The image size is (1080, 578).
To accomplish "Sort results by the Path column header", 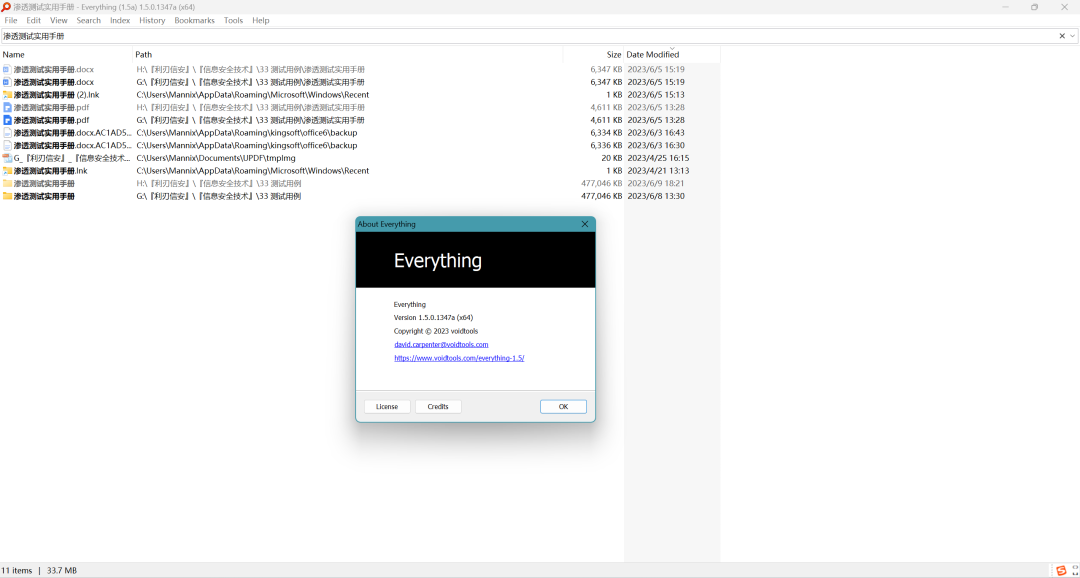I will pyautogui.click(x=348, y=54).
